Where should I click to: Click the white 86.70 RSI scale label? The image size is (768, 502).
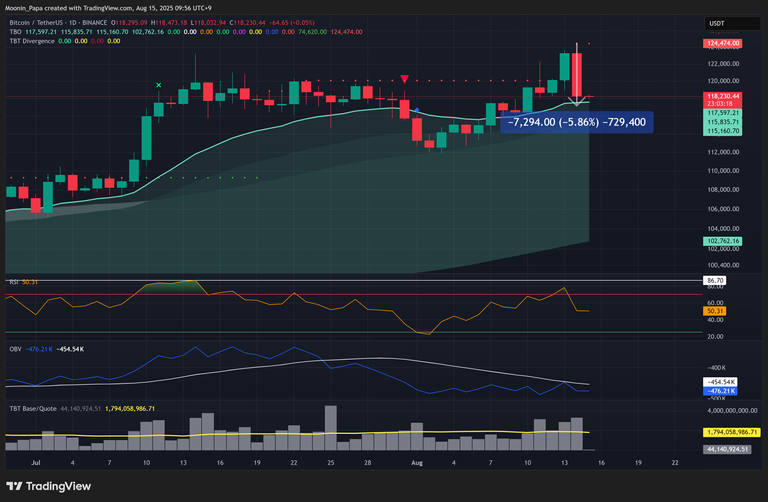[x=715, y=281]
